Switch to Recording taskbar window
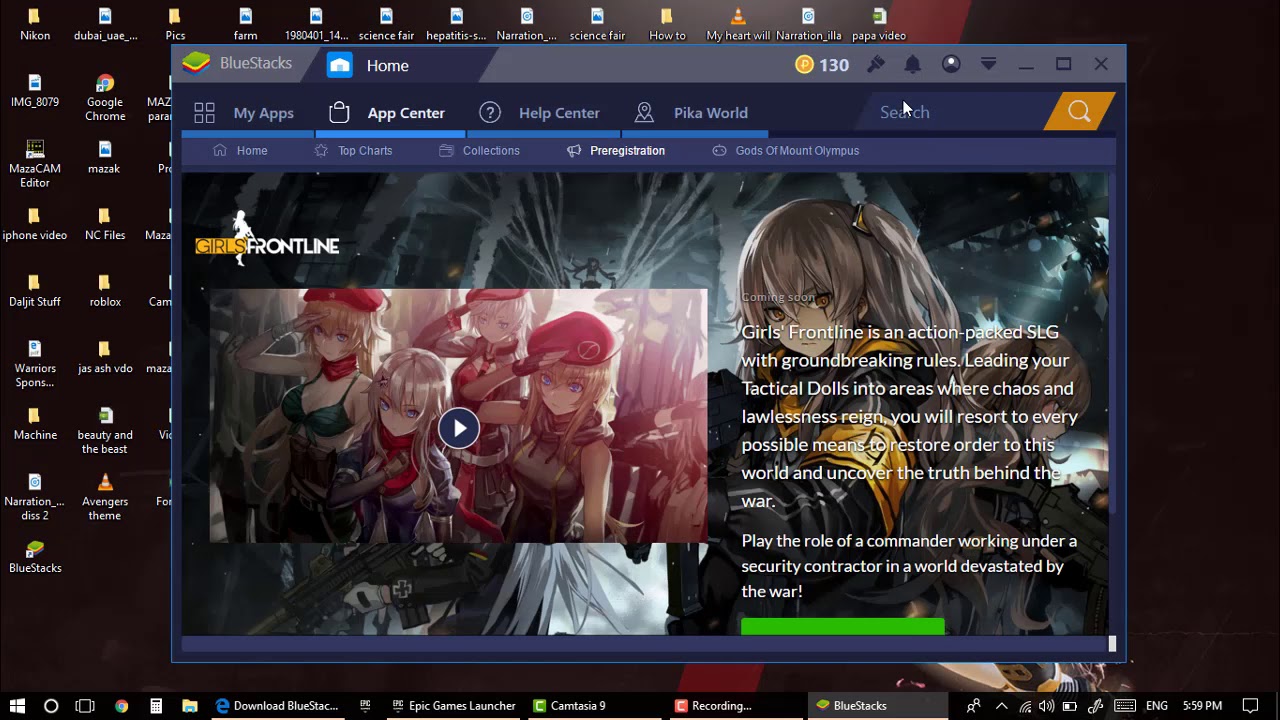 coord(735,705)
